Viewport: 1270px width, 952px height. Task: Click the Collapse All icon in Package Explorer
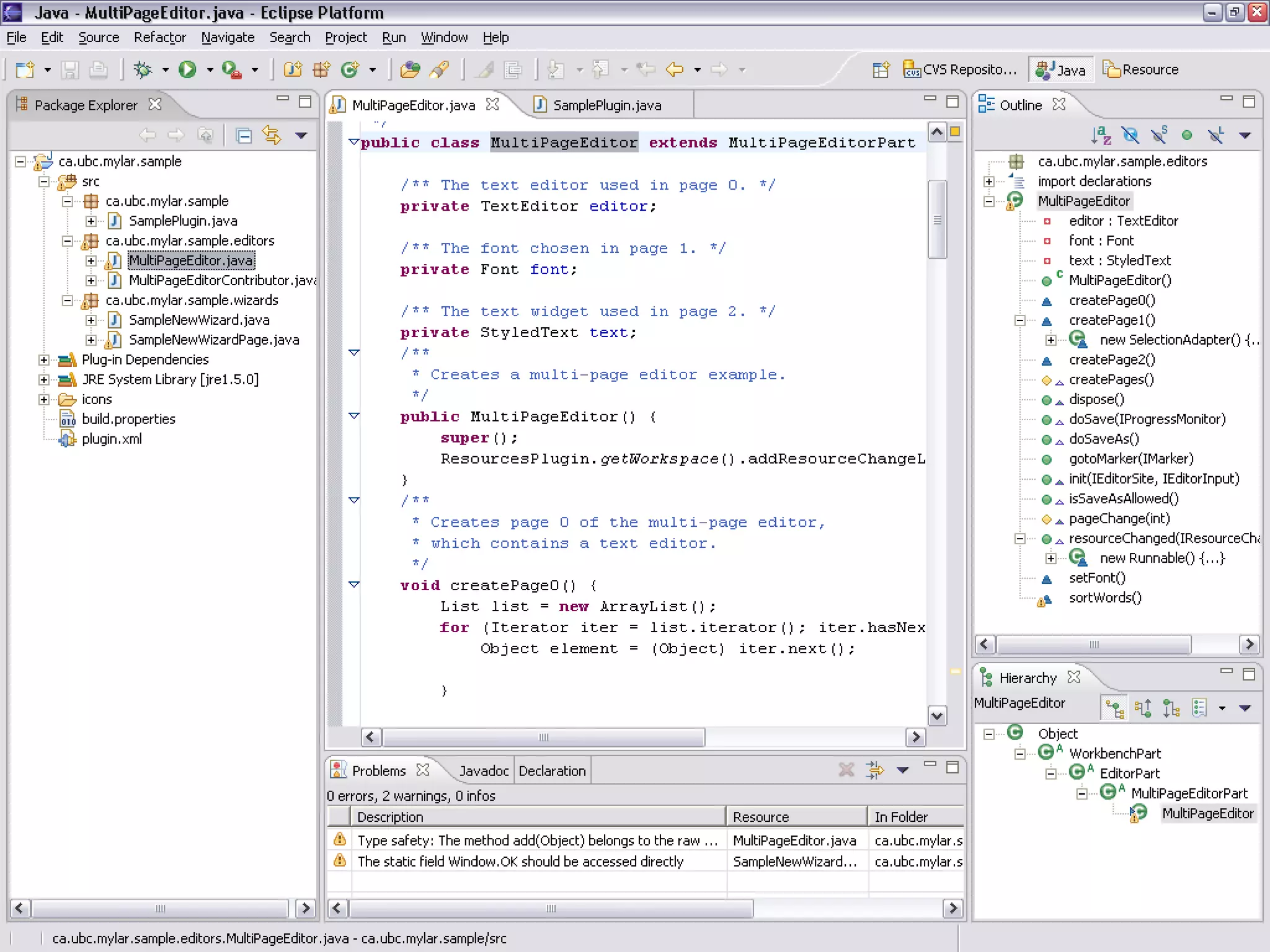(x=244, y=135)
